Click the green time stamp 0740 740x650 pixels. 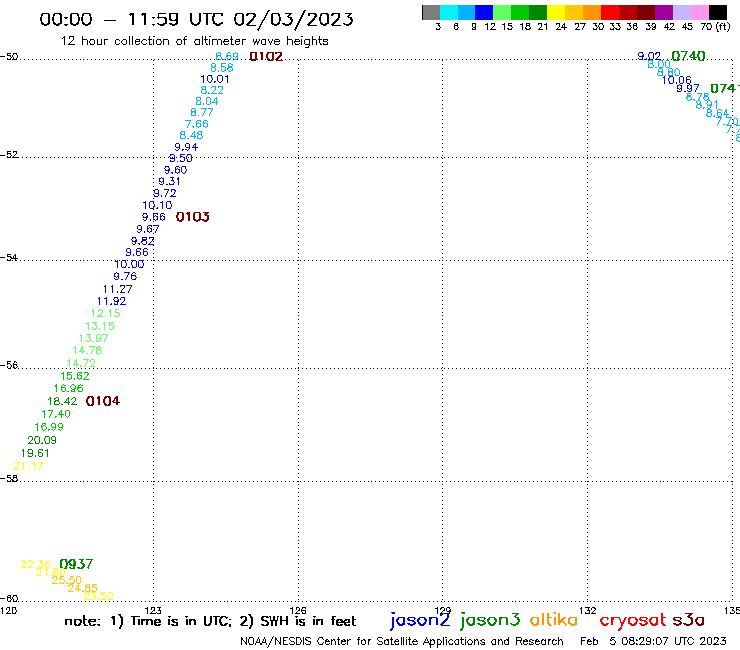tap(688, 56)
